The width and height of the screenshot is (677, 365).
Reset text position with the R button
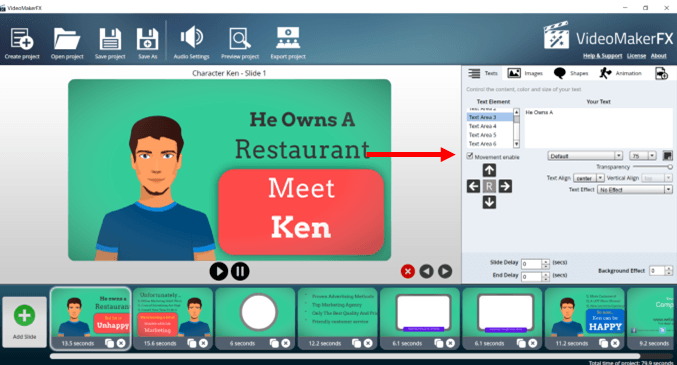click(x=489, y=186)
